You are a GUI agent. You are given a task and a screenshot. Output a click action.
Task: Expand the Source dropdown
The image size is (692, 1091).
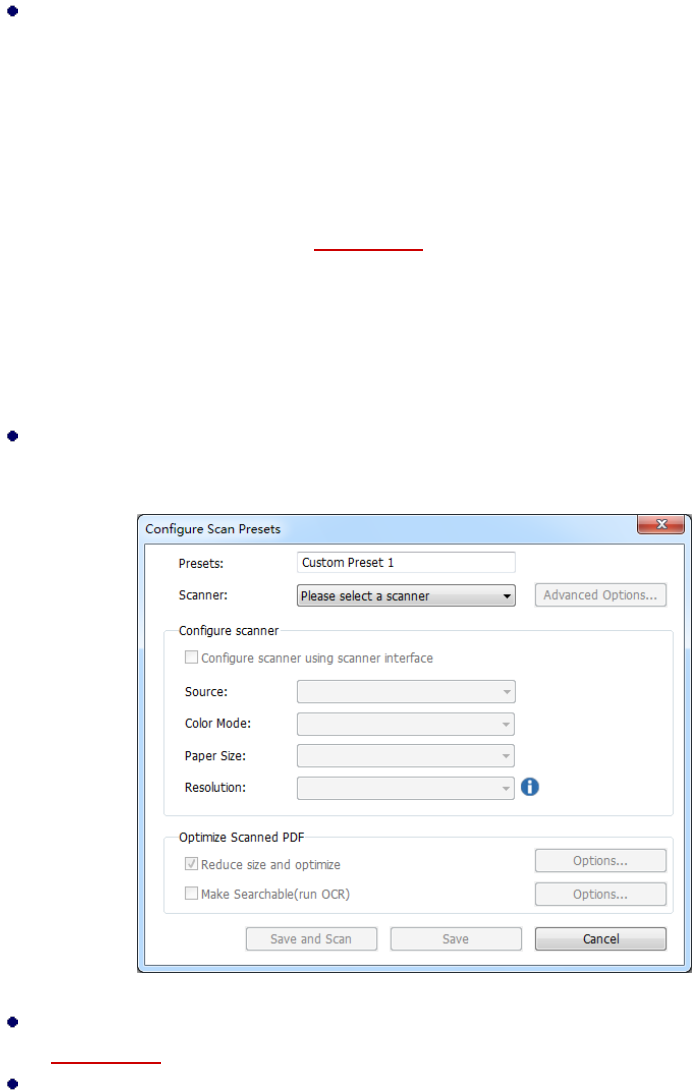click(406, 692)
